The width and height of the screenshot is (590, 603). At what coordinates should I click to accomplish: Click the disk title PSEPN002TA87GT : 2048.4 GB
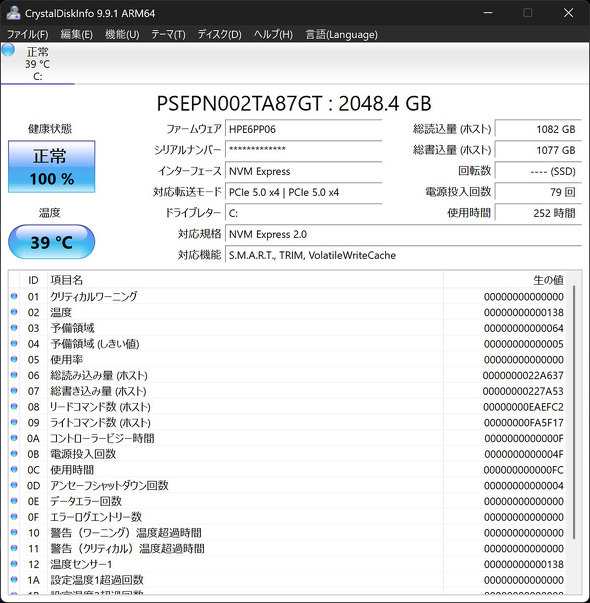tap(294, 103)
